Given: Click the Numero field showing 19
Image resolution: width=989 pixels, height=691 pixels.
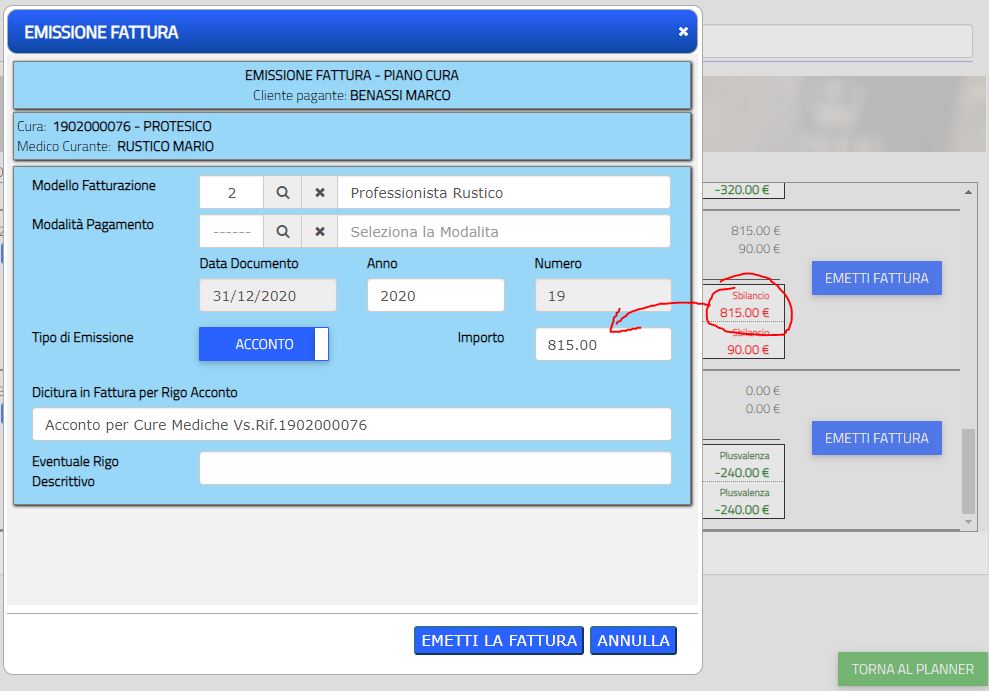Looking at the screenshot, I should [x=602, y=296].
